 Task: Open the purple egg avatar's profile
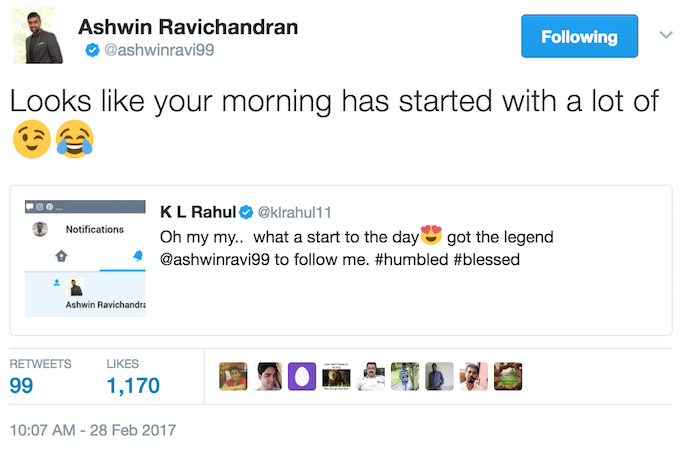tap(300, 376)
